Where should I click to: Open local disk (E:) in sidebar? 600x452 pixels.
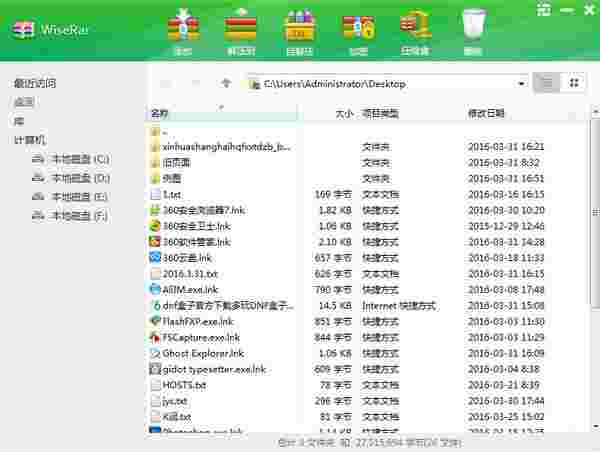pyautogui.click(x=70, y=197)
